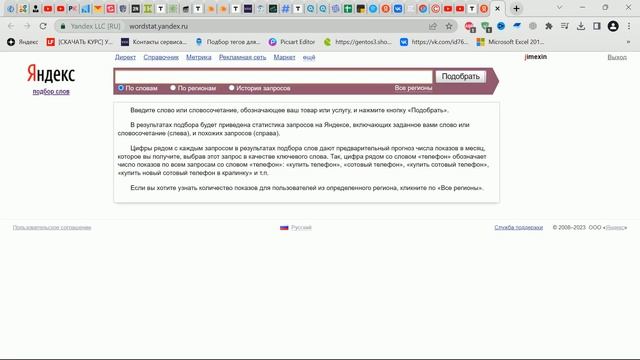
Task: Switch to the green cross spreadsheet tab
Action: 348,9
